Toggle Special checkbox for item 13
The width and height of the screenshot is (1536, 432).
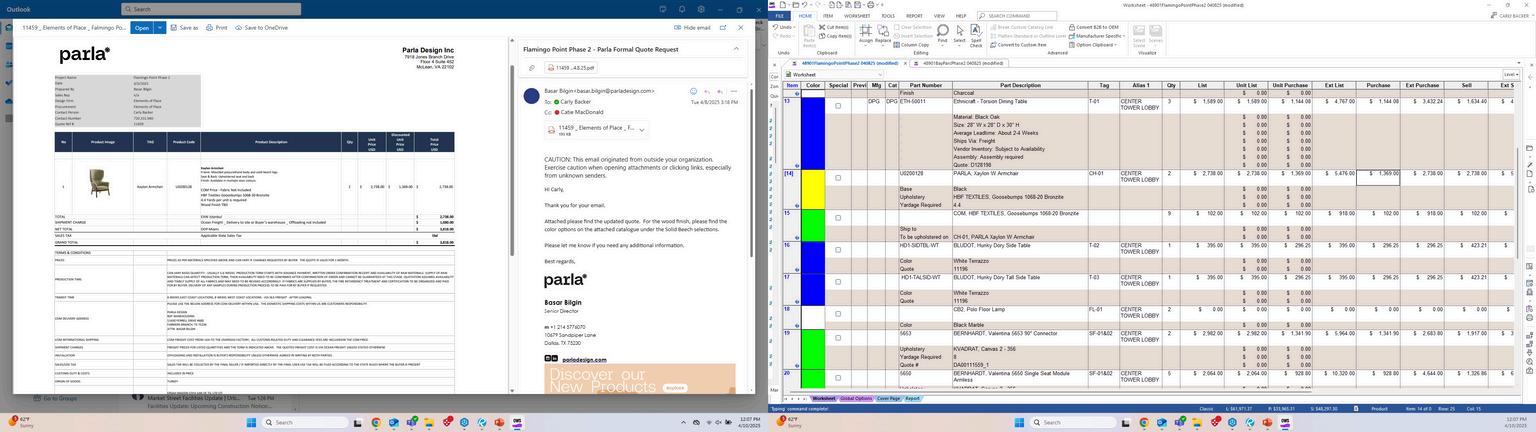click(838, 106)
